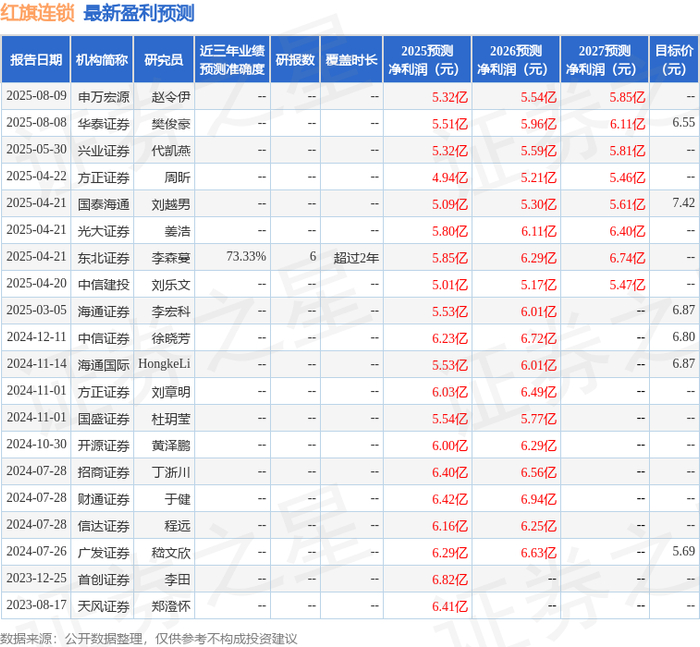
Task: Click the 目标价 column header
Action: 674,60
